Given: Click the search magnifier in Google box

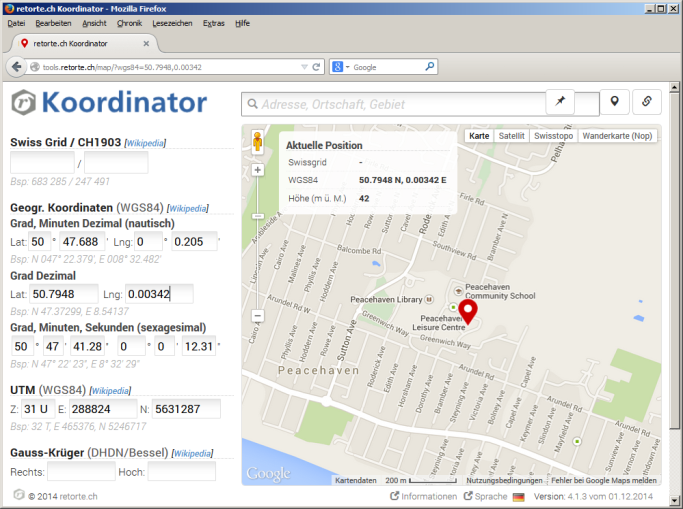Looking at the screenshot, I should [x=429, y=67].
